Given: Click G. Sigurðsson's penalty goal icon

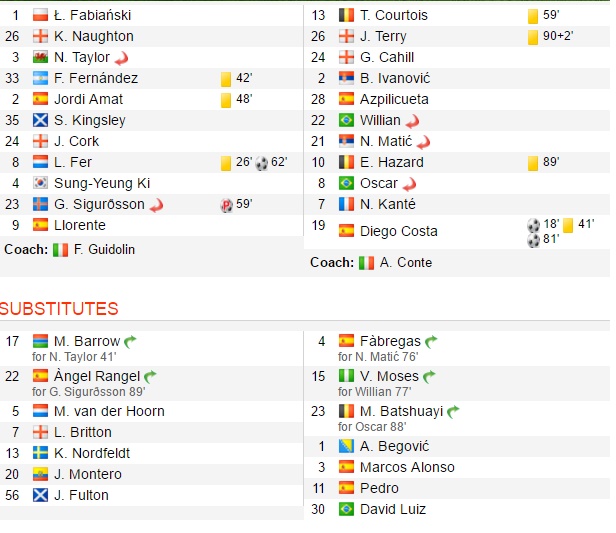Looking at the screenshot, I should pyautogui.click(x=226, y=205).
